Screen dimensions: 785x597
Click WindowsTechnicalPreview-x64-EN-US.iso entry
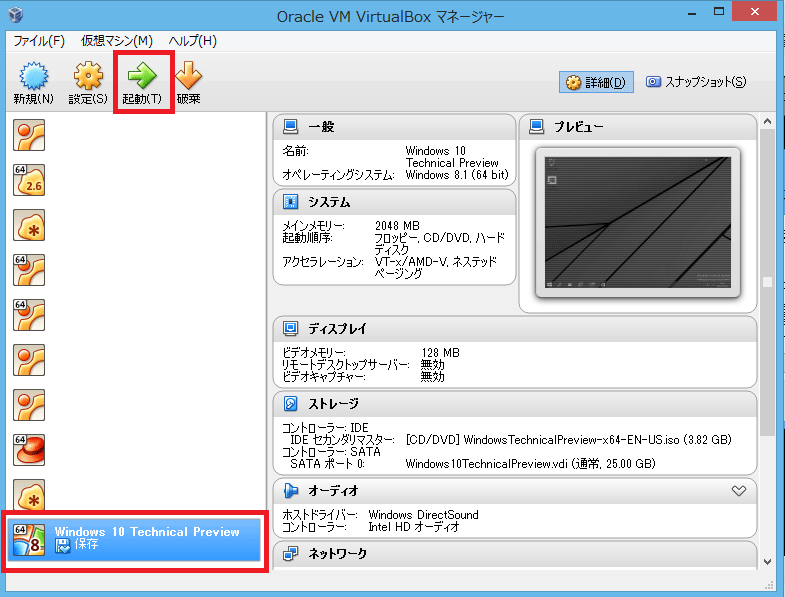[569, 440]
